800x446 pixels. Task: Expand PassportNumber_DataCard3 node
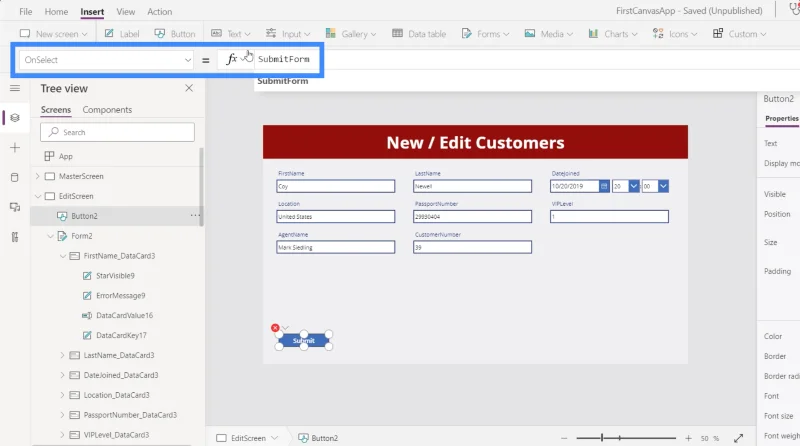tap(62, 415)
